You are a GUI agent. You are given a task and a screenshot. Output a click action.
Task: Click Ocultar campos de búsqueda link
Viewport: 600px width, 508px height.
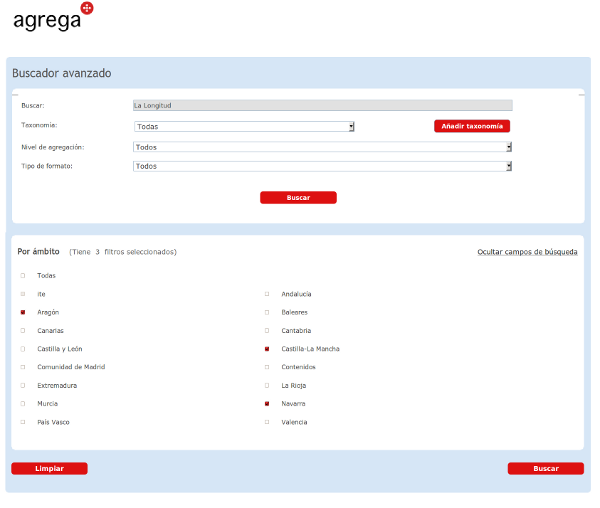pos(527,252)
